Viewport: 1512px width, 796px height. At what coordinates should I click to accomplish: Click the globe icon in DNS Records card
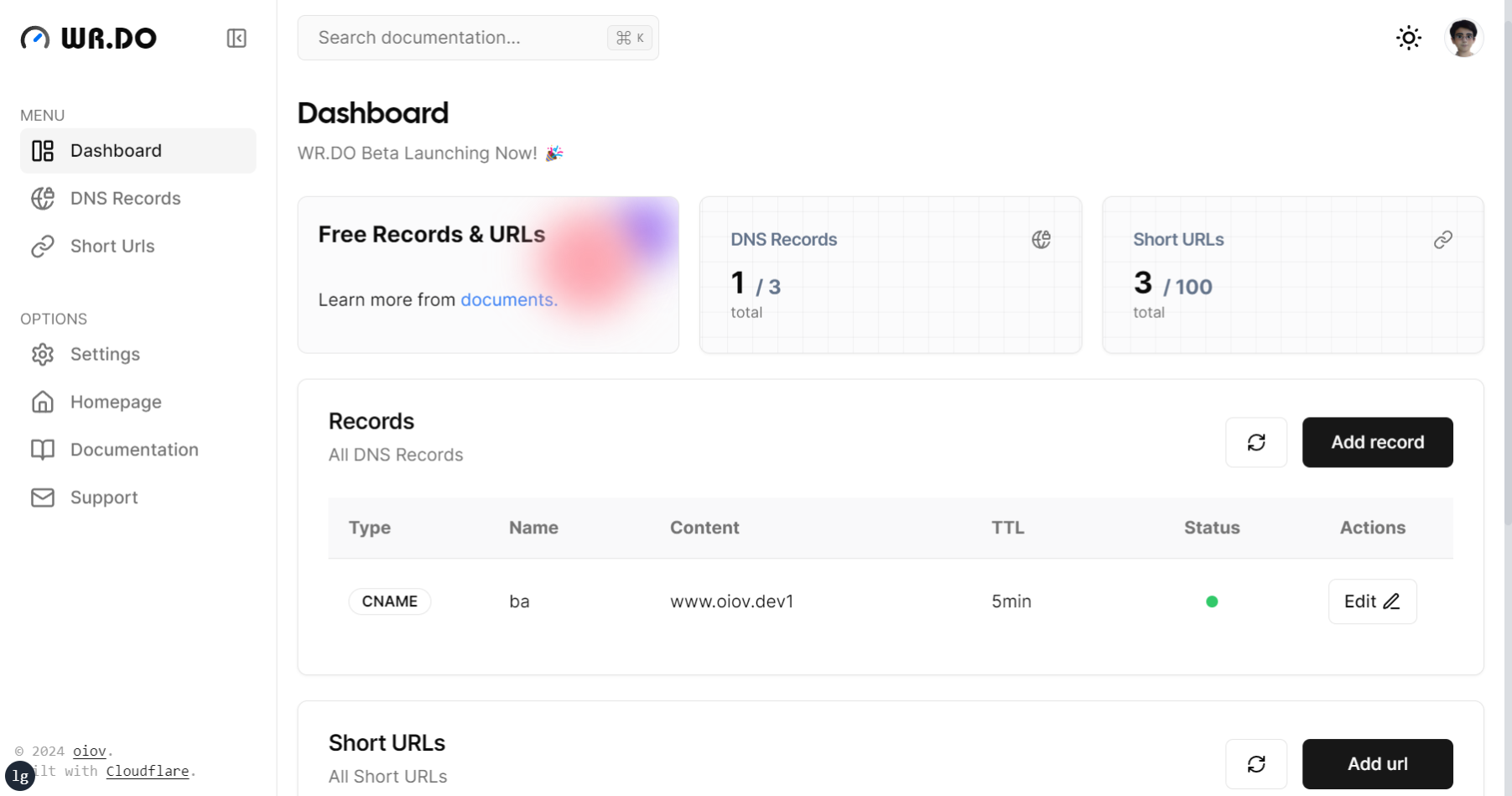tap(1041, 240)
